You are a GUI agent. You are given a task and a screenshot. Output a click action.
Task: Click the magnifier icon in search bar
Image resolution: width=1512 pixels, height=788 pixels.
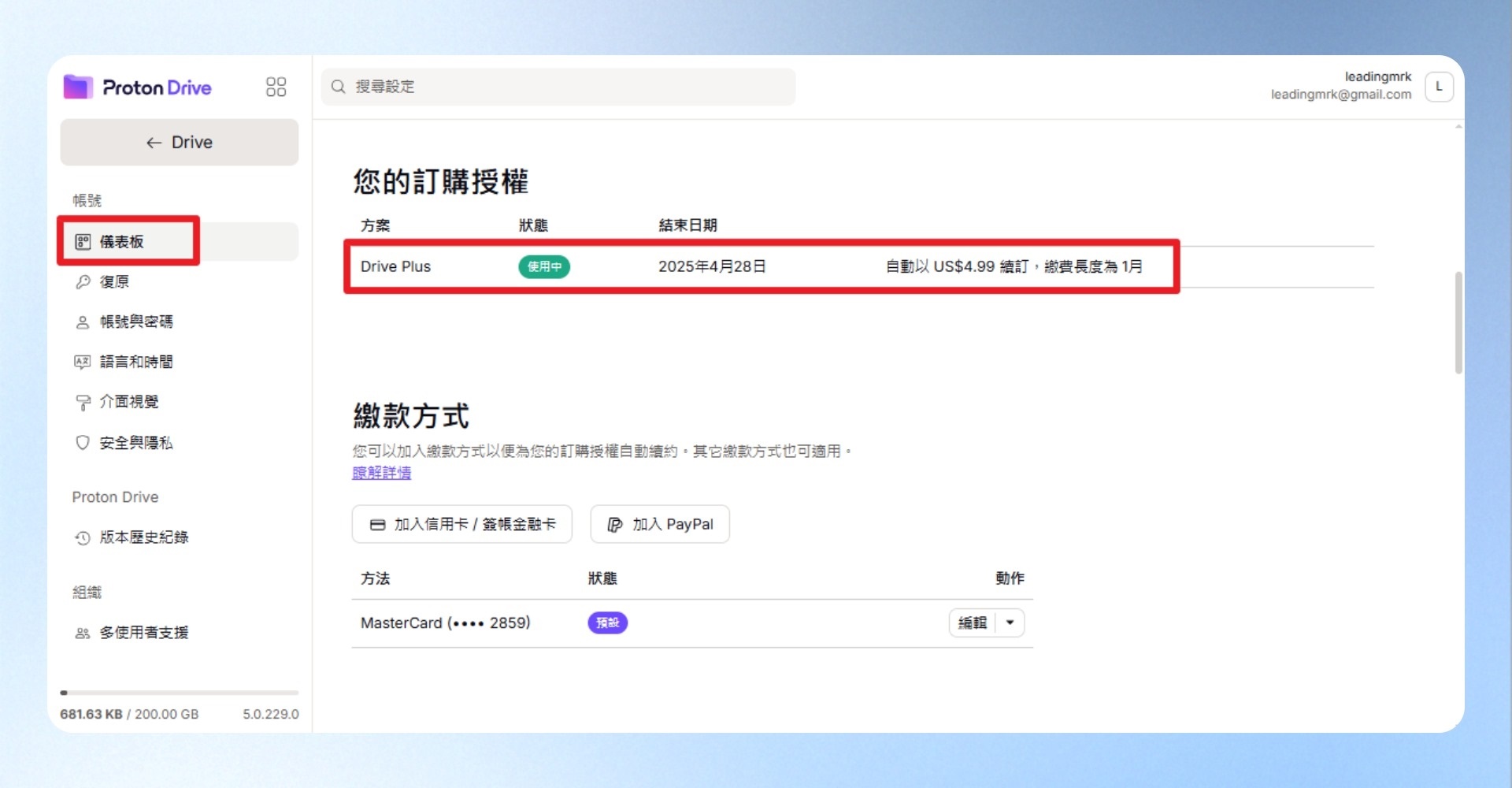pos(339,87)
